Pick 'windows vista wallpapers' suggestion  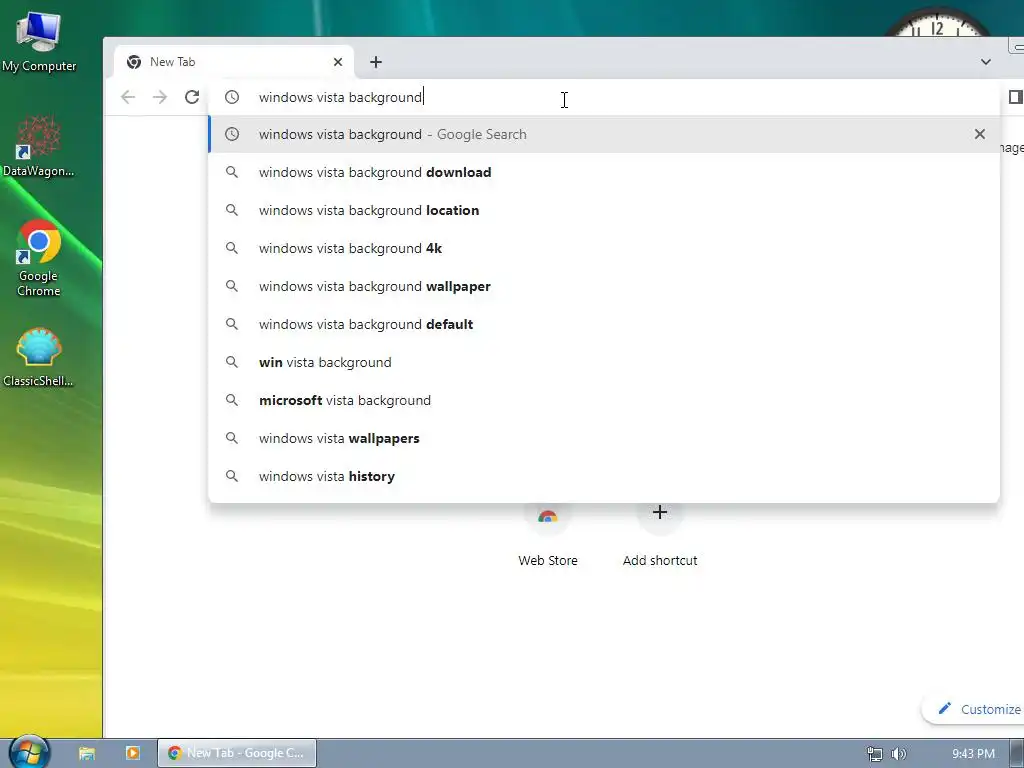point(603,438)
